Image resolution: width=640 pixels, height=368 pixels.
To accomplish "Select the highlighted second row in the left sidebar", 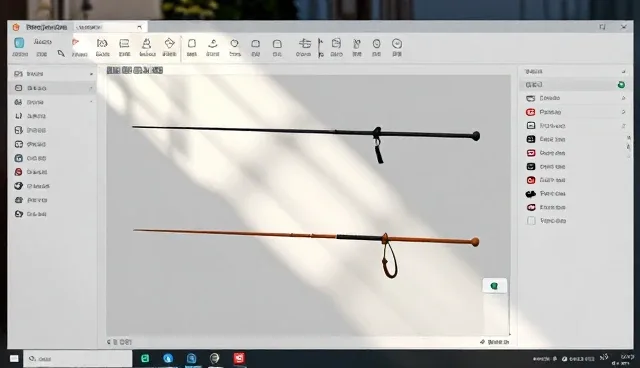I will tap(53, 88).
